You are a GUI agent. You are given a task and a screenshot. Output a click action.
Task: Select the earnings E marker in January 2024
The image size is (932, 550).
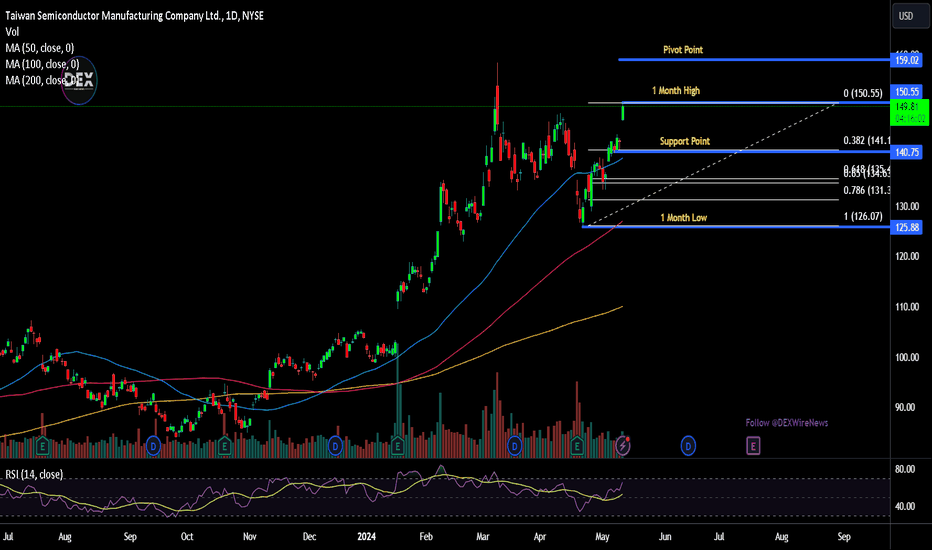click(x=398, y=445)
